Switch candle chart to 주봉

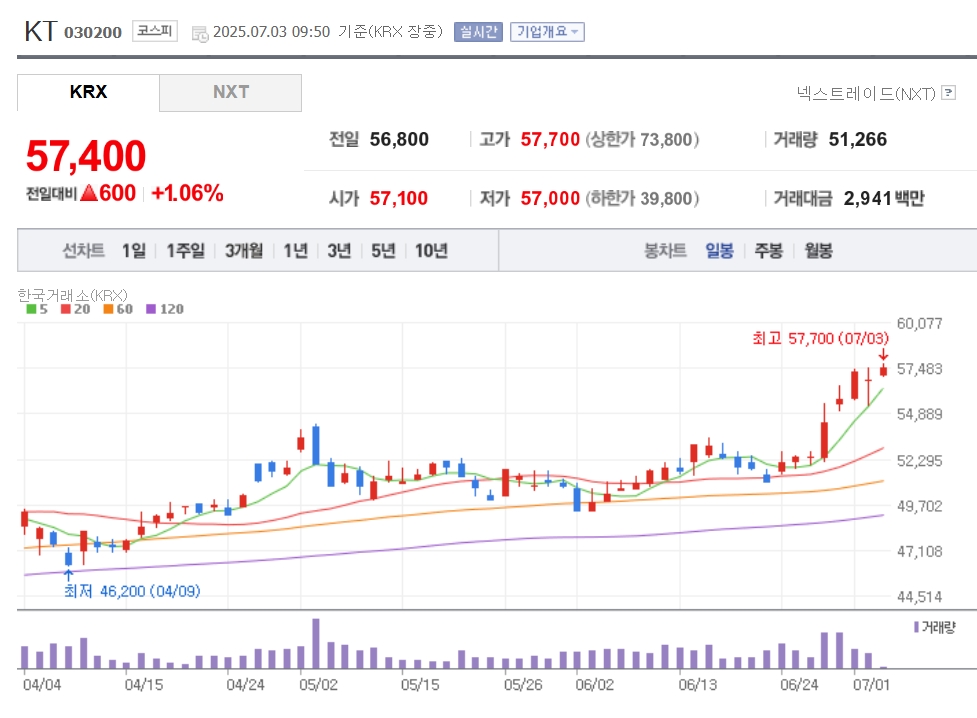click(x=768, y=251)
